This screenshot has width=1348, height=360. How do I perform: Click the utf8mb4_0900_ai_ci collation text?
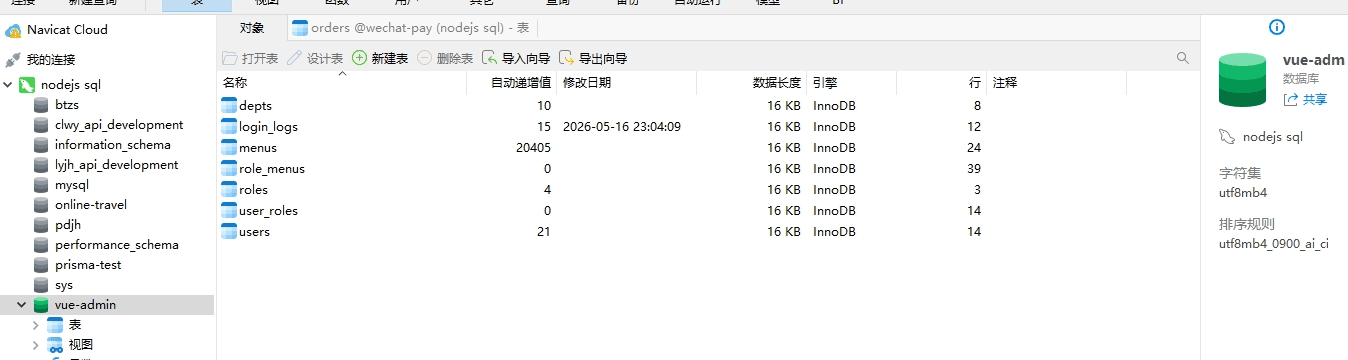(1273, 243)
